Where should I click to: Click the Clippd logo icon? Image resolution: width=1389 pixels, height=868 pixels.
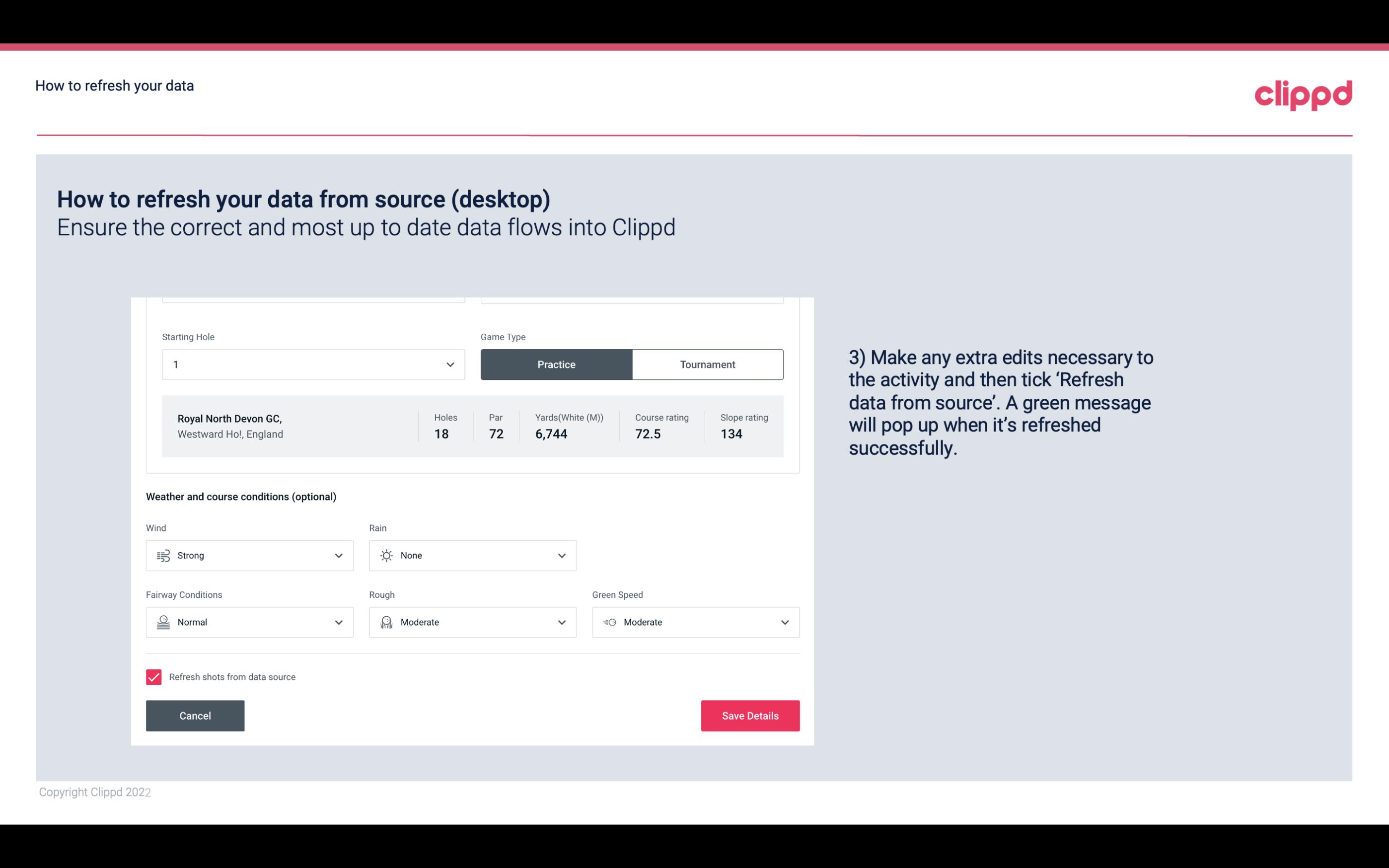1303,93
